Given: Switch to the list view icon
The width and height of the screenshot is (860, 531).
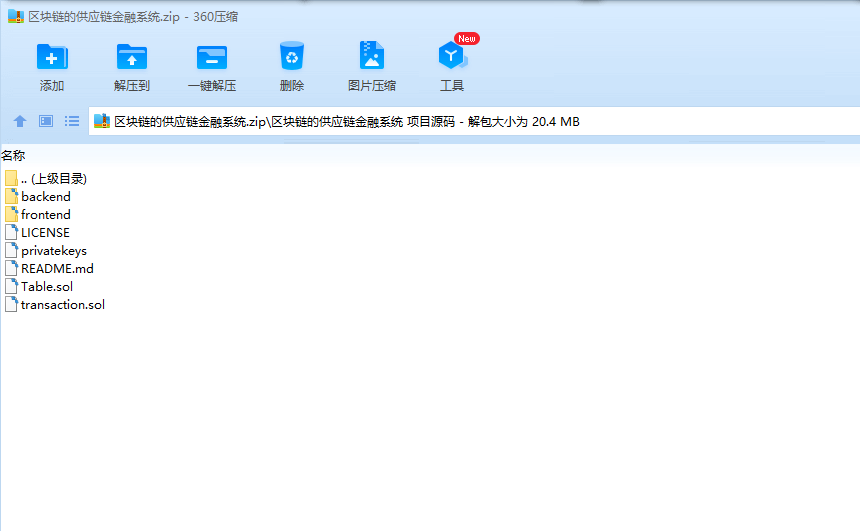Looking at the screenshot, I should 72,121.
